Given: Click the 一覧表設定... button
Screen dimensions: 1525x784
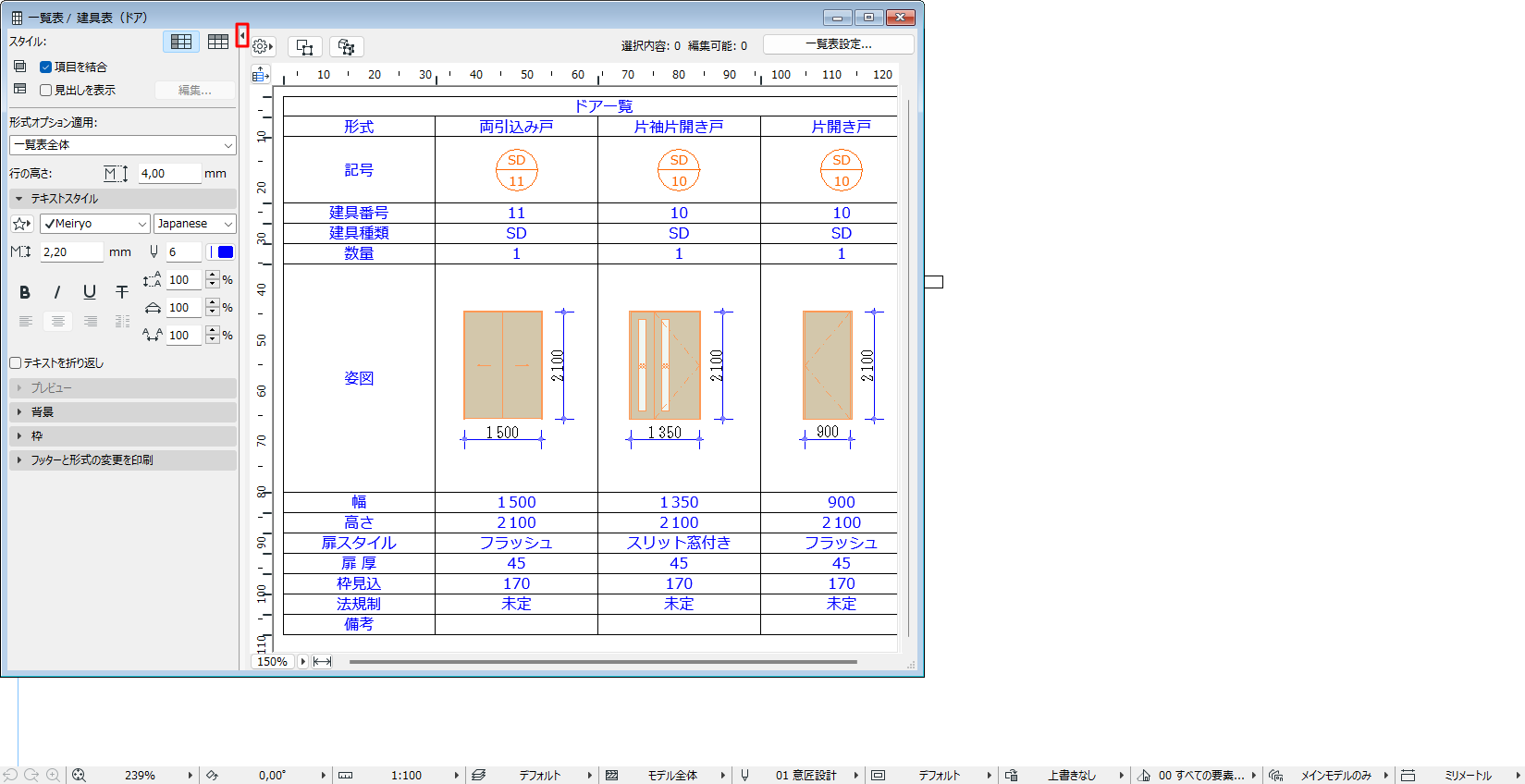Looking at the screenshot, I should pyautogui.click(x=839, y=44).
